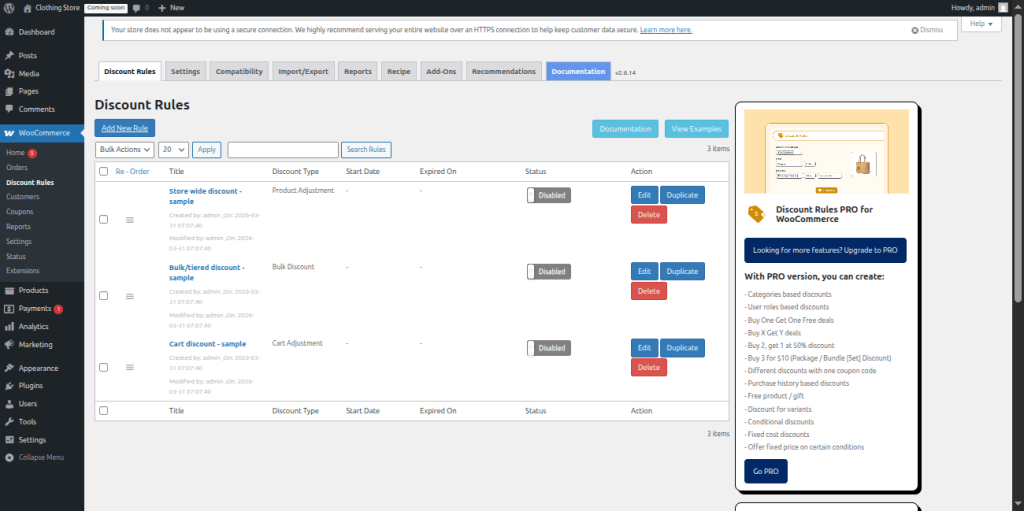Open the Bulk Actions dropdown
The width and height of the screenshot is (1024, 511).
[125, 150]
